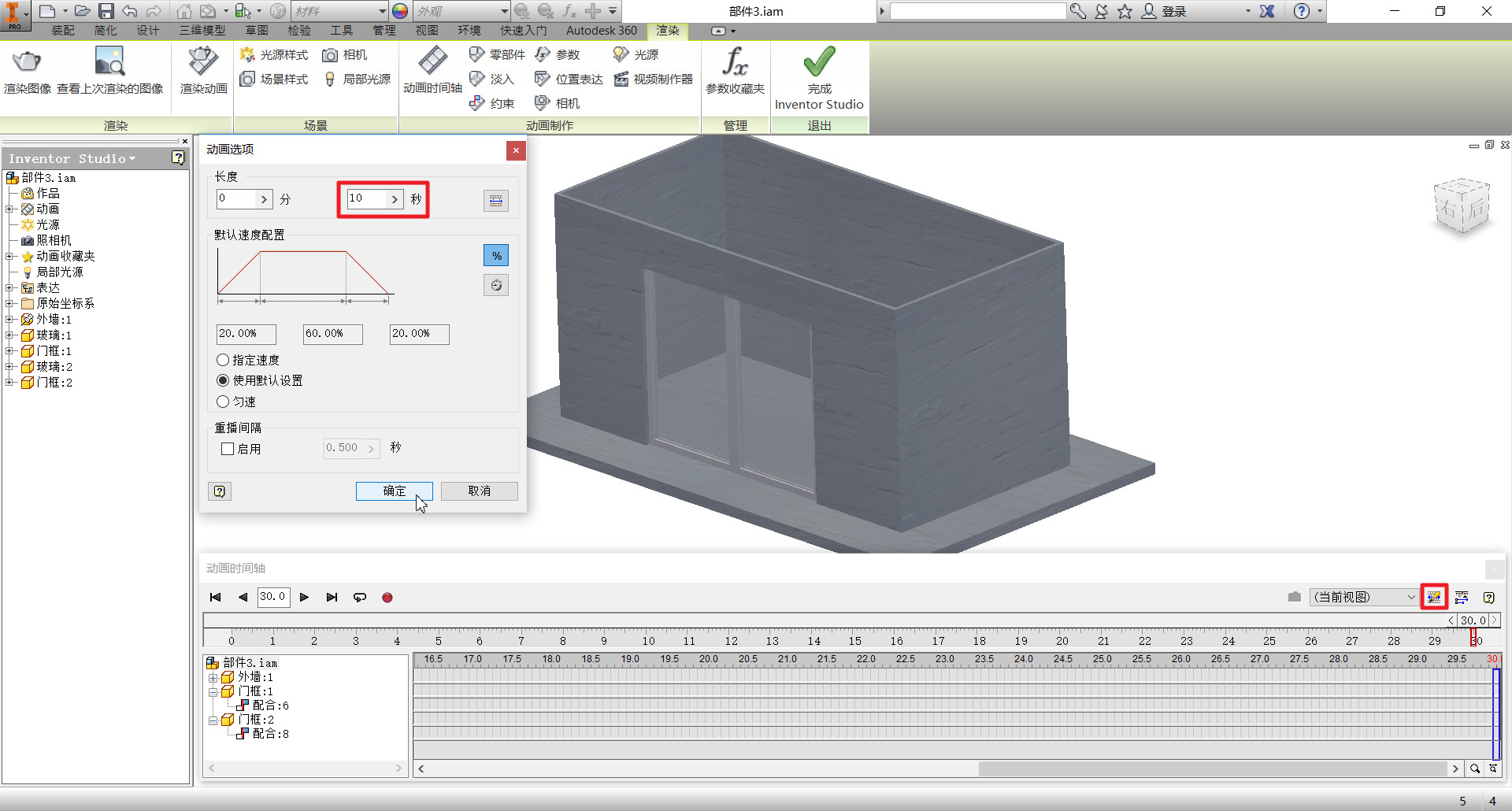Screen dimensions: 1512x811
Task: Open 光源样式 lighting styles
Action: pos(274,54)
